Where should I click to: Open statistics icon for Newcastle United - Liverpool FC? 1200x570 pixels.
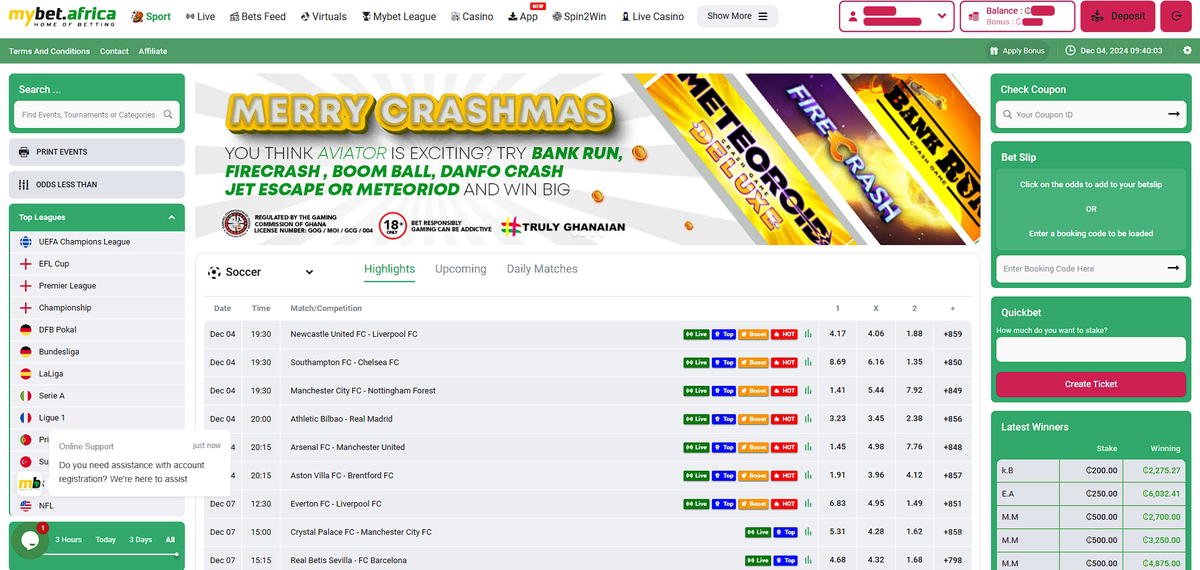808,334
